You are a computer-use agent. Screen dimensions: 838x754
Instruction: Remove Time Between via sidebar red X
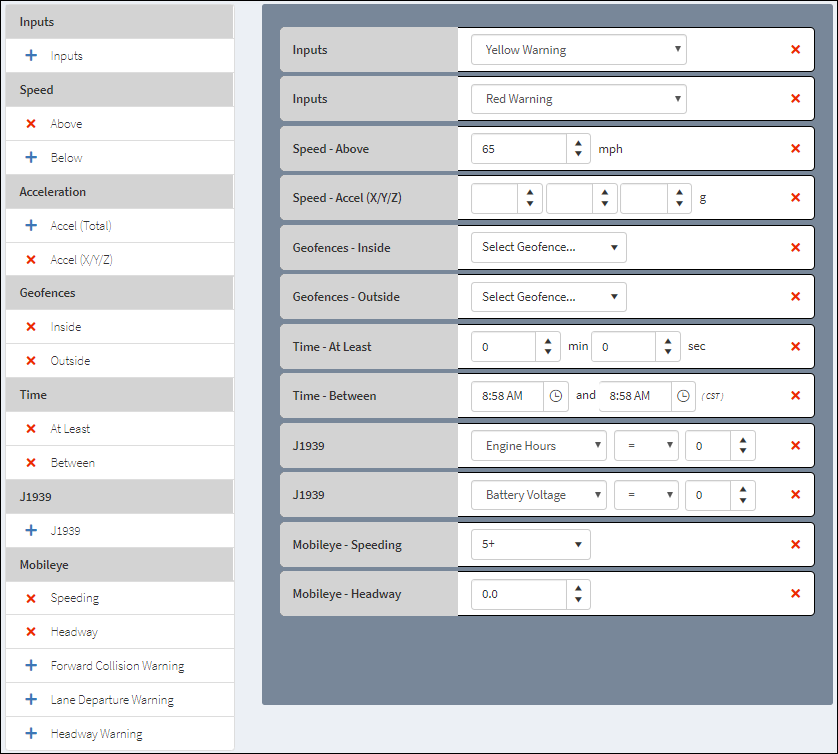click(31, 462)
